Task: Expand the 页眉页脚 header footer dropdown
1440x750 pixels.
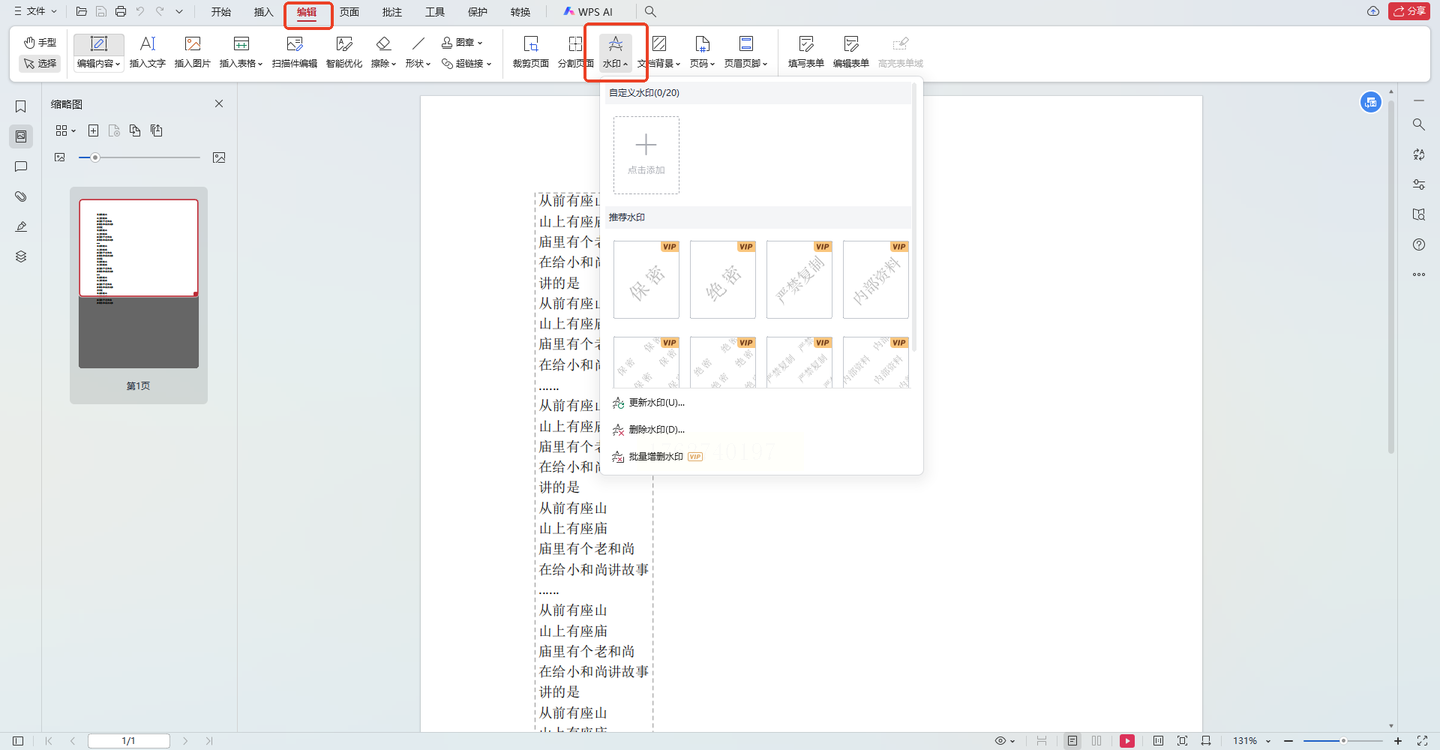Action: point(745,52)
